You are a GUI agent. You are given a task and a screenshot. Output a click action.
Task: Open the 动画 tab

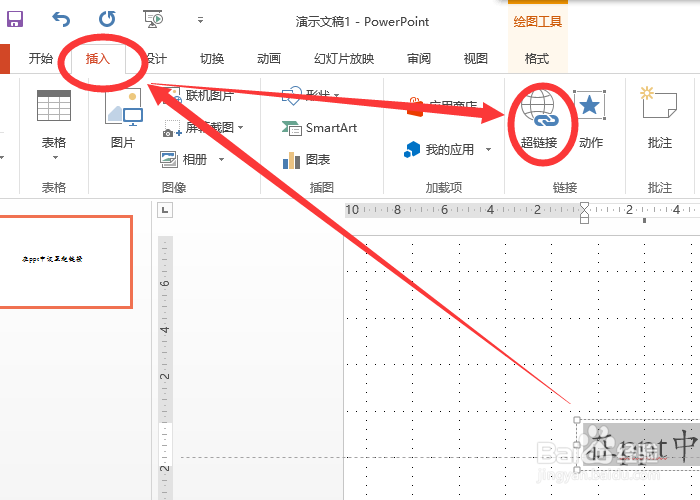[x=269, y=58]
